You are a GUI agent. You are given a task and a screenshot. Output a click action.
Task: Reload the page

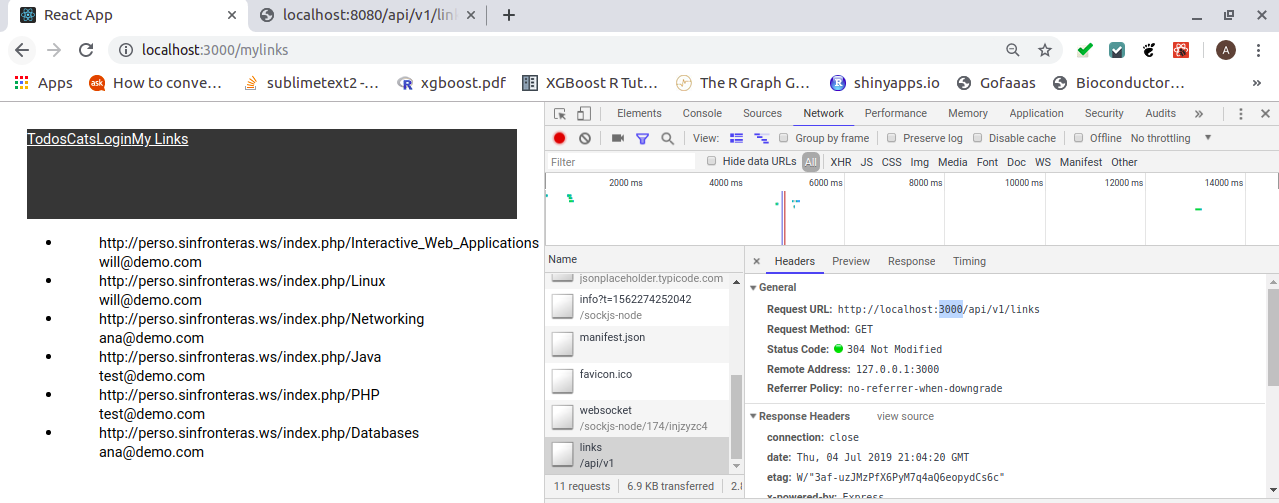pos(86,50)
